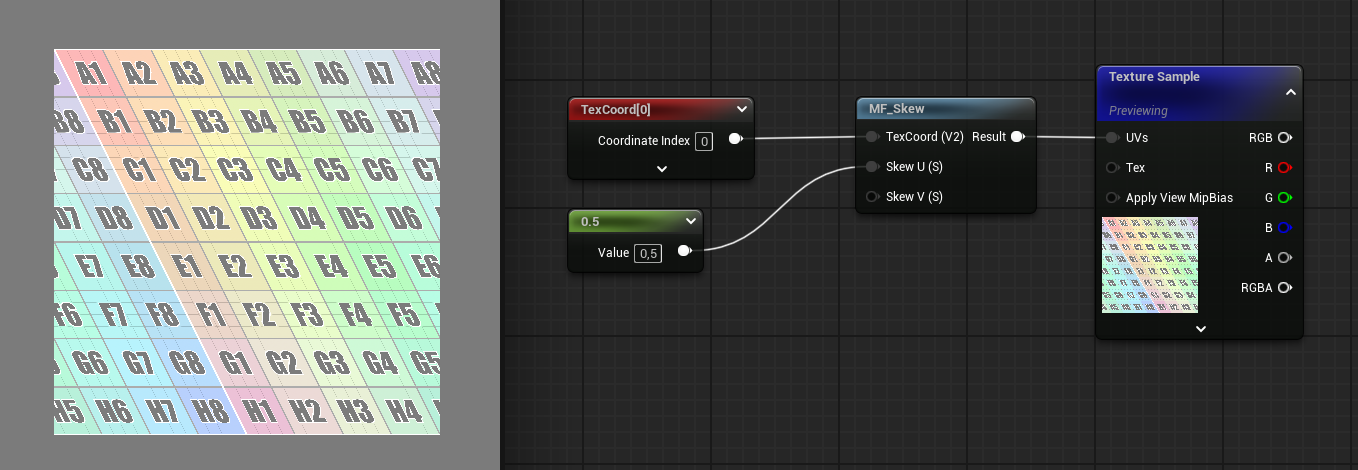
Task: Collapse Texture Sample node with top arrow
Action: 1290,92
